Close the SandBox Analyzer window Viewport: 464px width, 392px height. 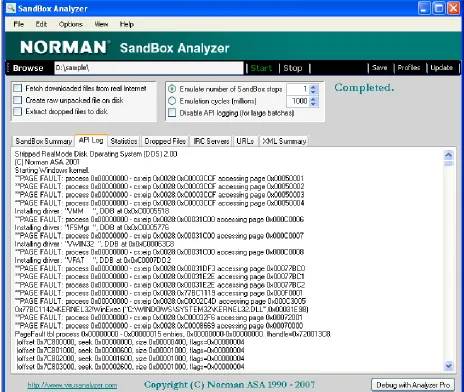tap(453, 8)
